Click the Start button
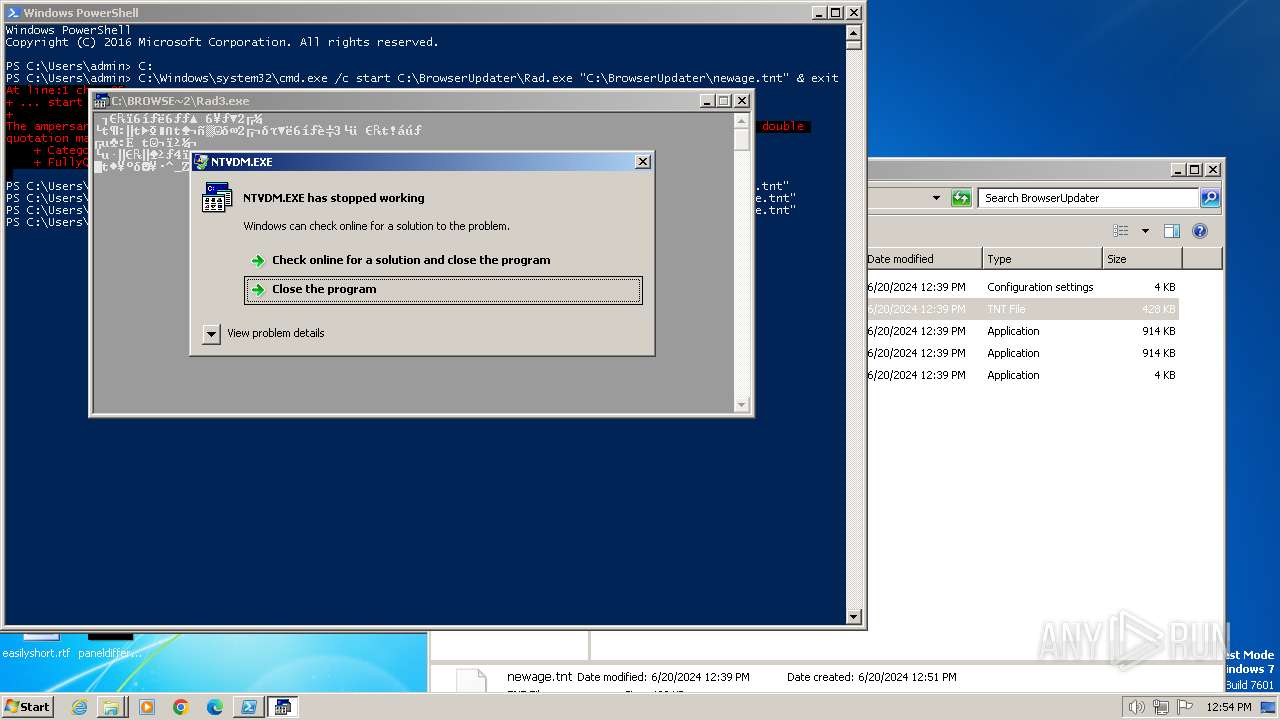This screenshot has height=720, width=1280. tap(27, 706)
